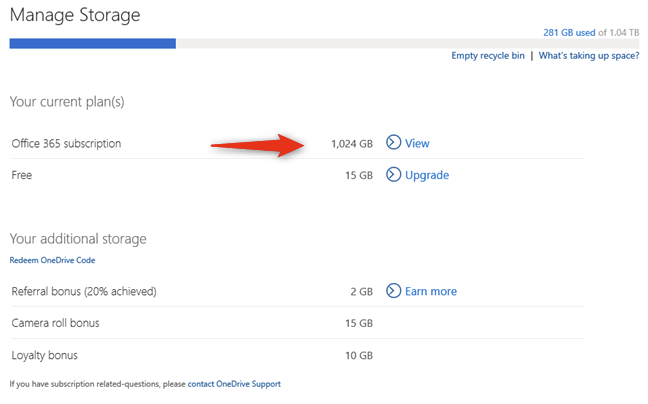
Task: Select the Free plan's 15 GB value
Action: click(x=359, y=176)
